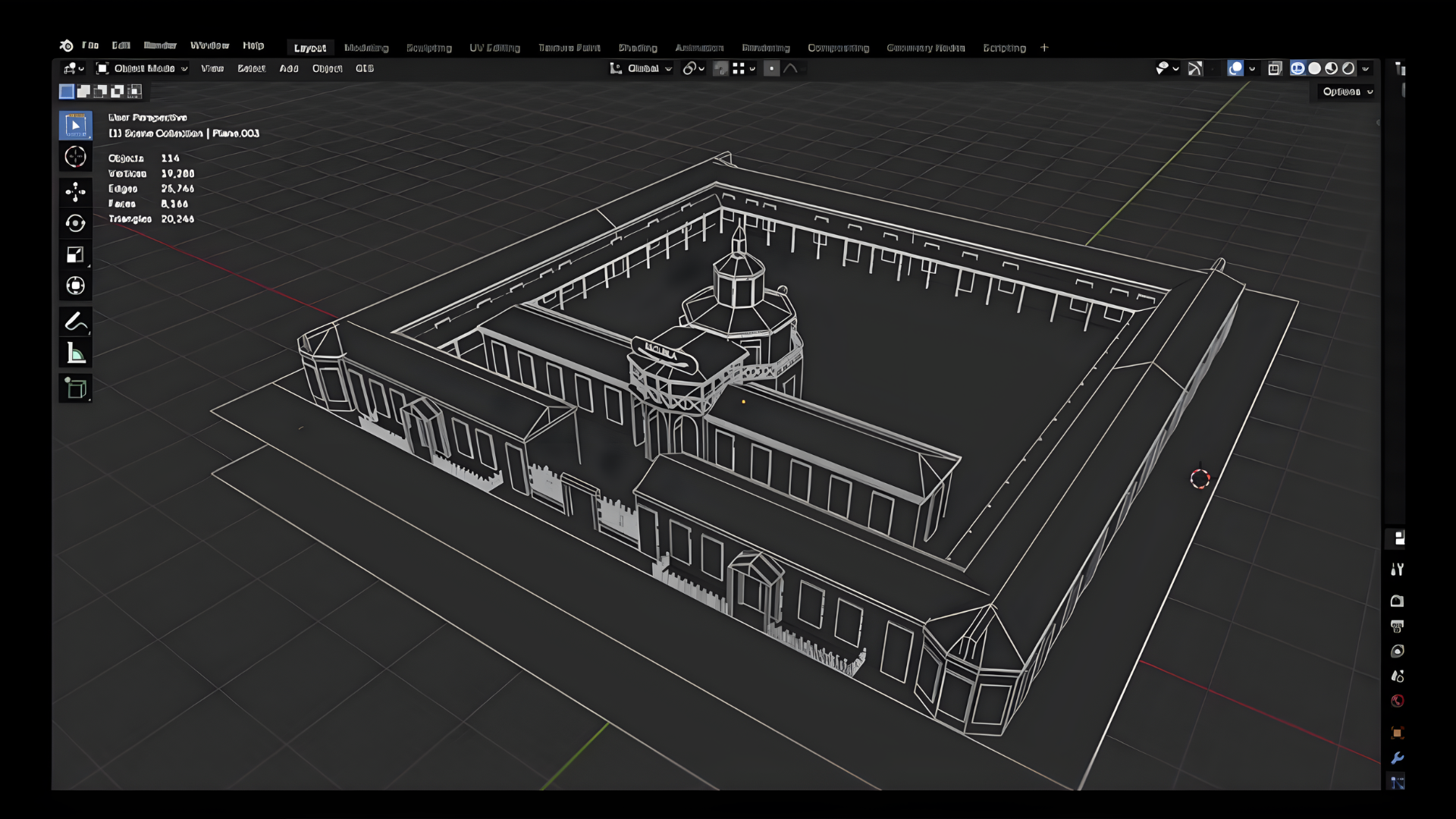Screen dimensions: 1456x819
Task: Select the Scale tool
Action: coord(75,255)
